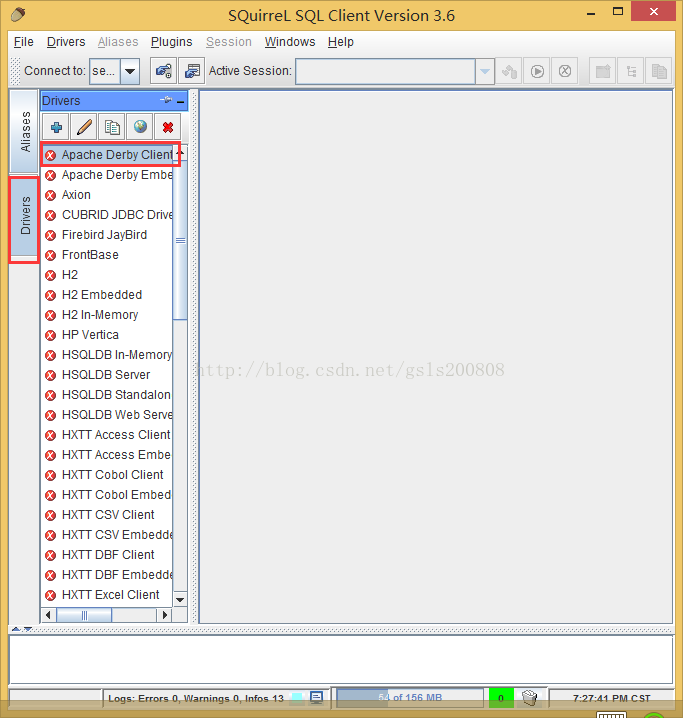
Task: Select Apache Derby Embedded driver
Action: pyautogui.click(x=108, y=175)
